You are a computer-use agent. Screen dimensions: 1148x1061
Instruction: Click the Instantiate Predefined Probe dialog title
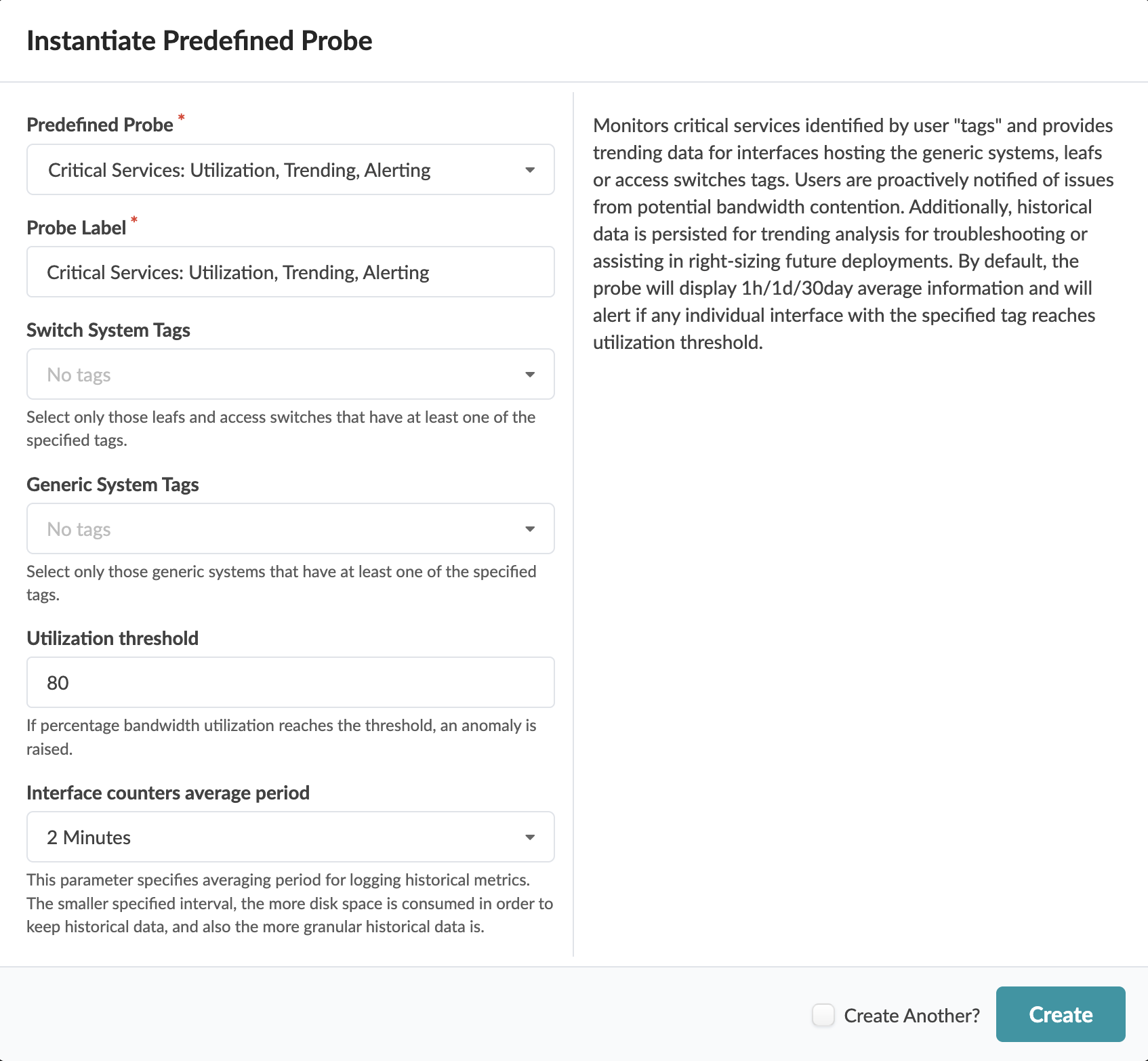[199, 41]
